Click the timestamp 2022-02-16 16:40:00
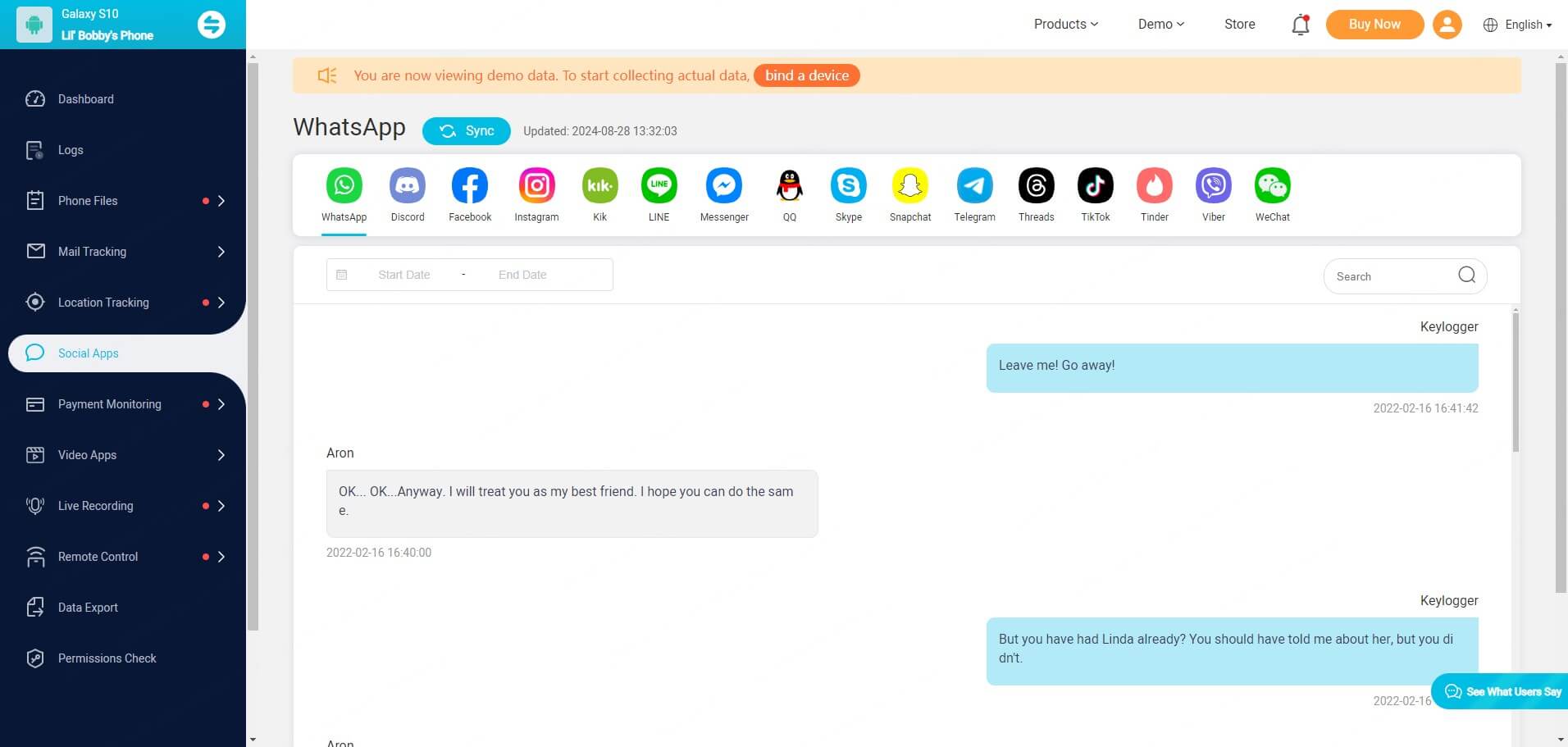 379,553
